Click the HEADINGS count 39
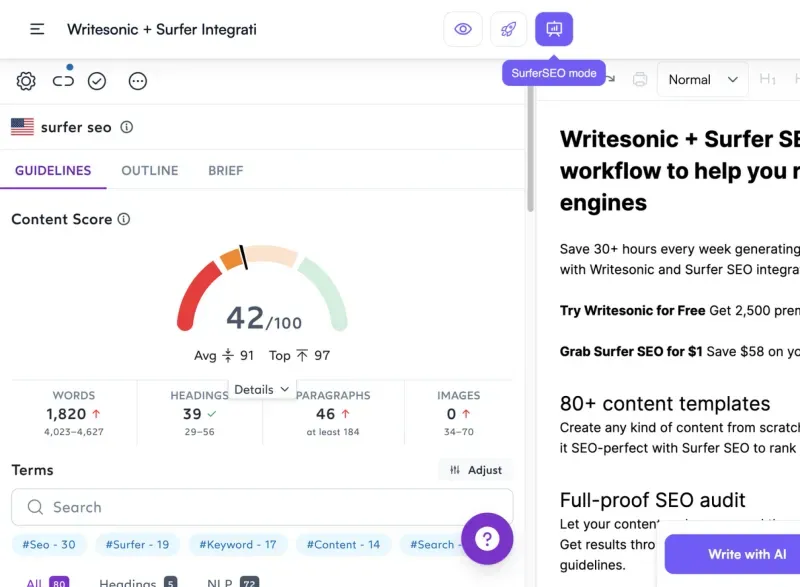 (x=192, y=414)
